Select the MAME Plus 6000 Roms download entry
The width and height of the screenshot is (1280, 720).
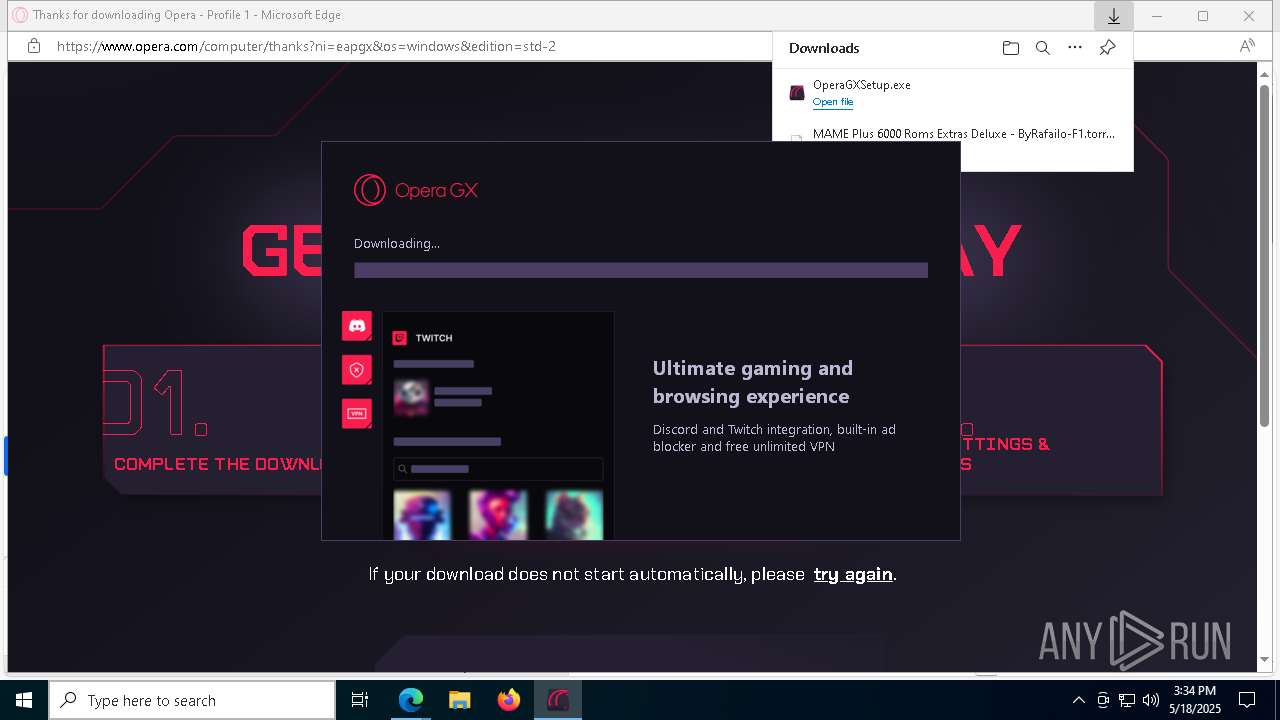(x=953, y=134)
